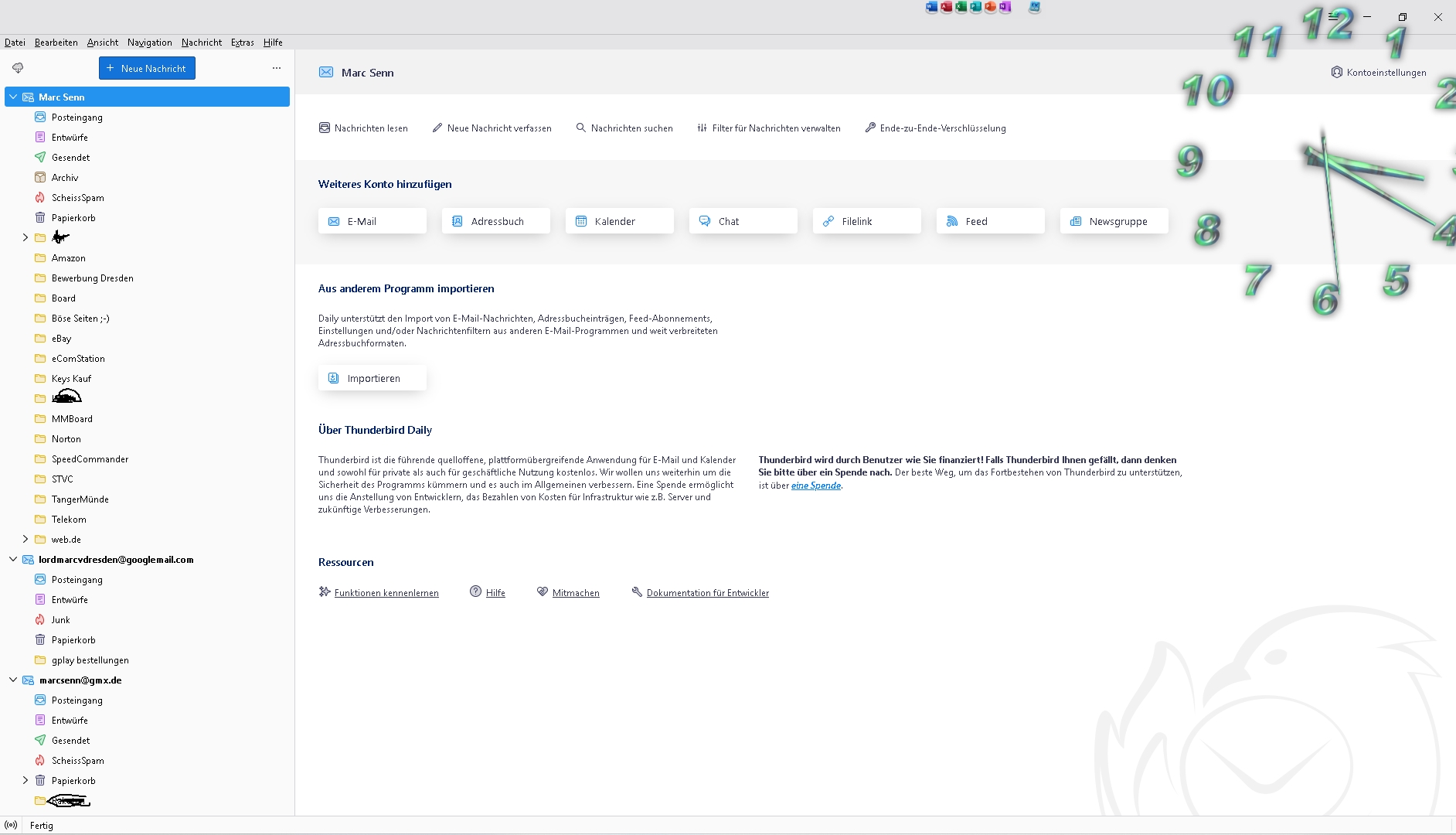Screen dimensions: 1456x835
Task: Click the cloud icon to fetch messages
Action: (x=18, y=68)
